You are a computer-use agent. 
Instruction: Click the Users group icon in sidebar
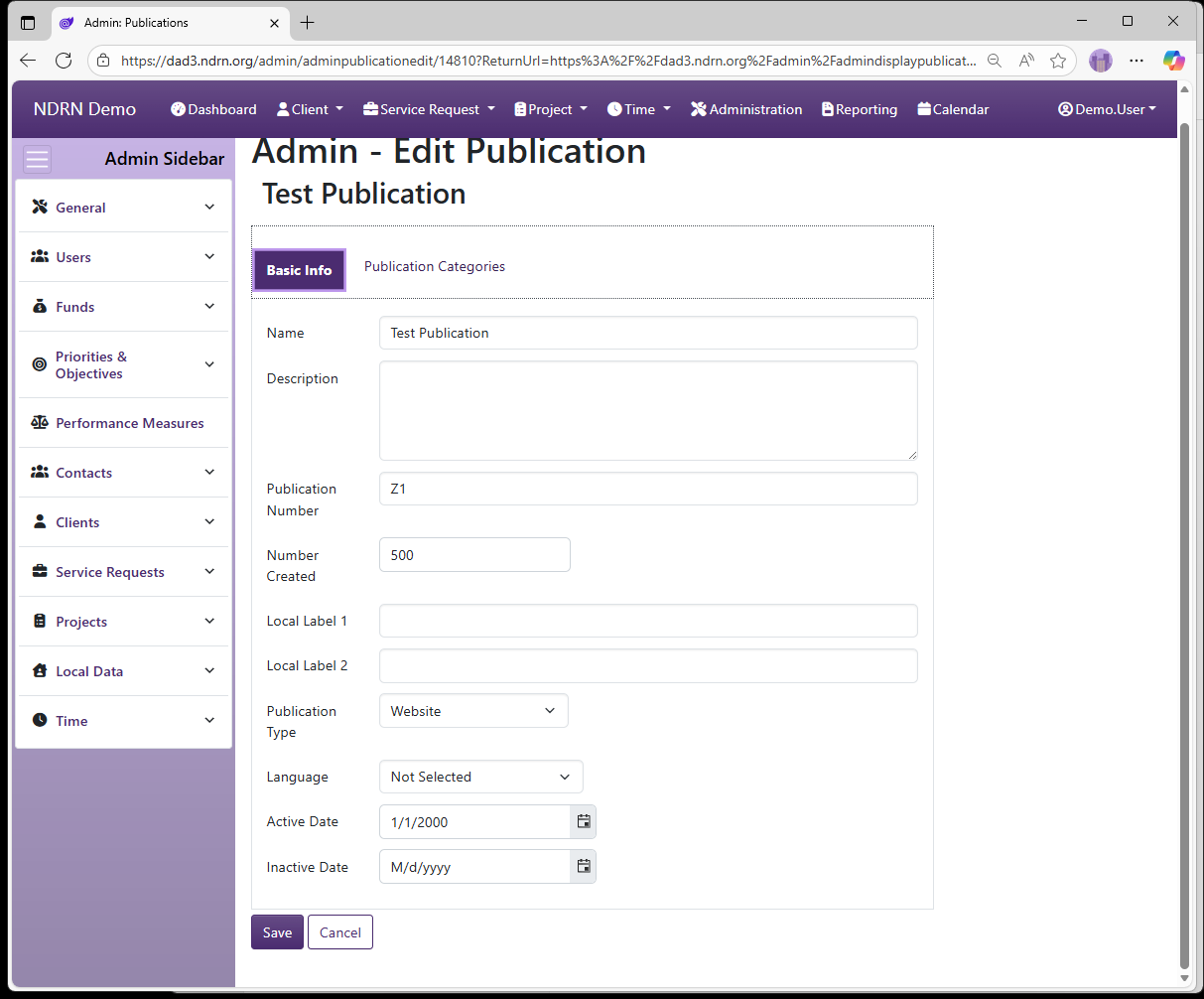pyautogui.click(x=40, y=257)
